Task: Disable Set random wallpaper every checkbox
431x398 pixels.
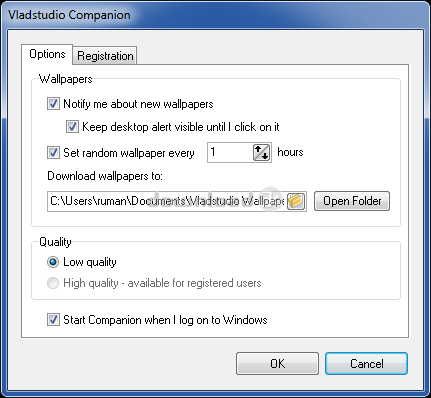Action: point(53,153)
